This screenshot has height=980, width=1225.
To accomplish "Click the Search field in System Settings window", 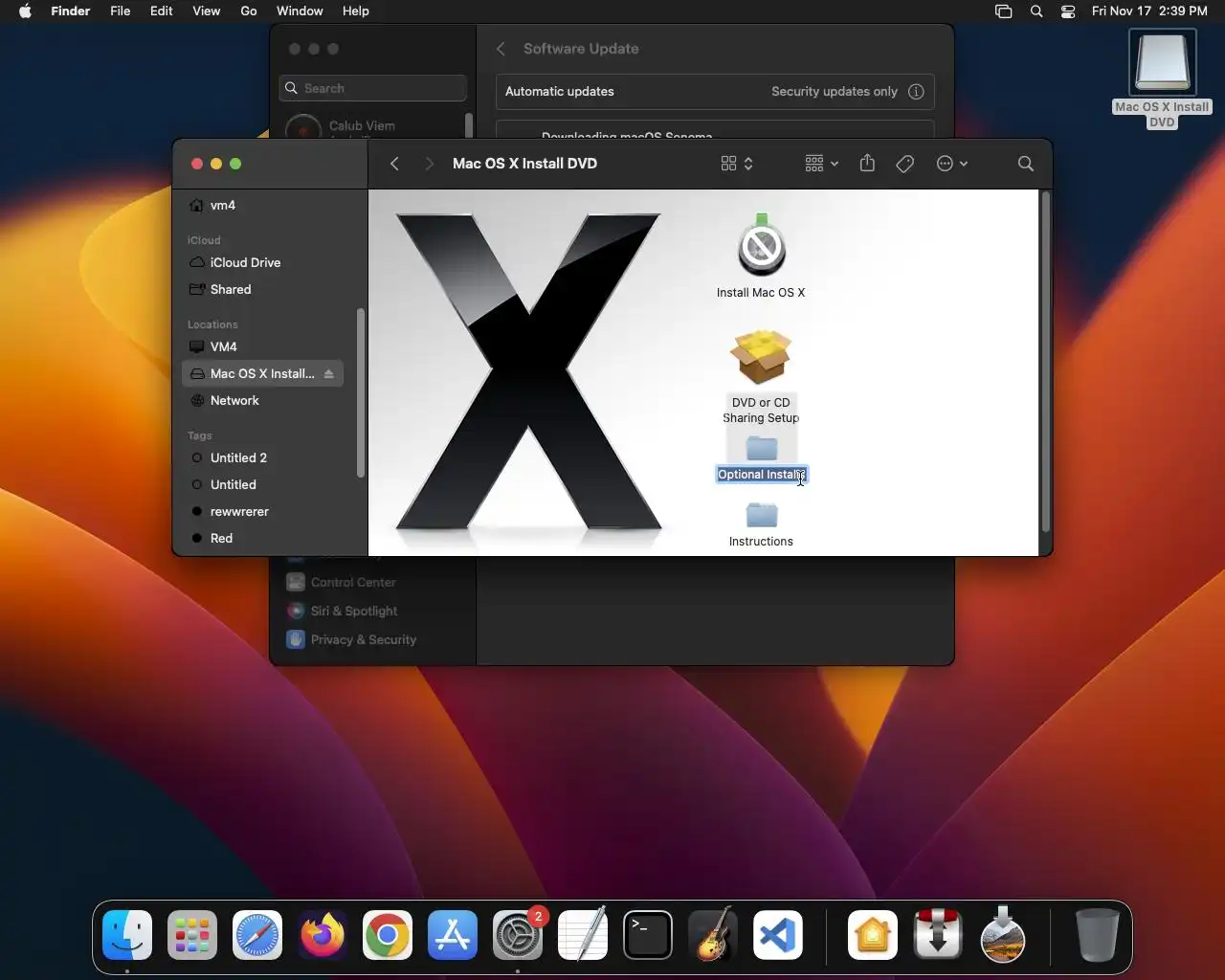I will tap(373, 88).
